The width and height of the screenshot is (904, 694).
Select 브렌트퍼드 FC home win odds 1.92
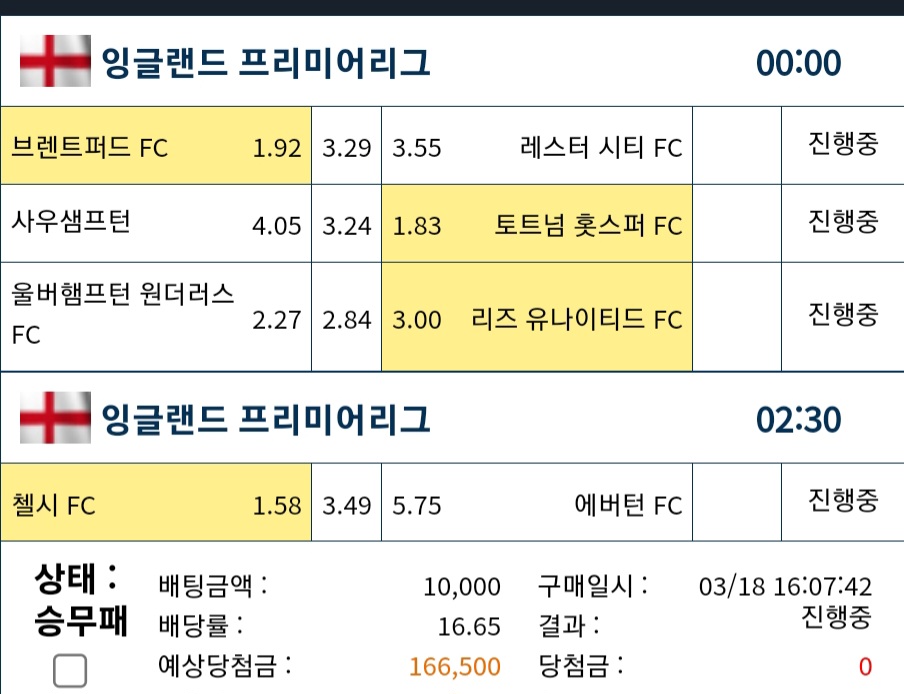[156, 146]
